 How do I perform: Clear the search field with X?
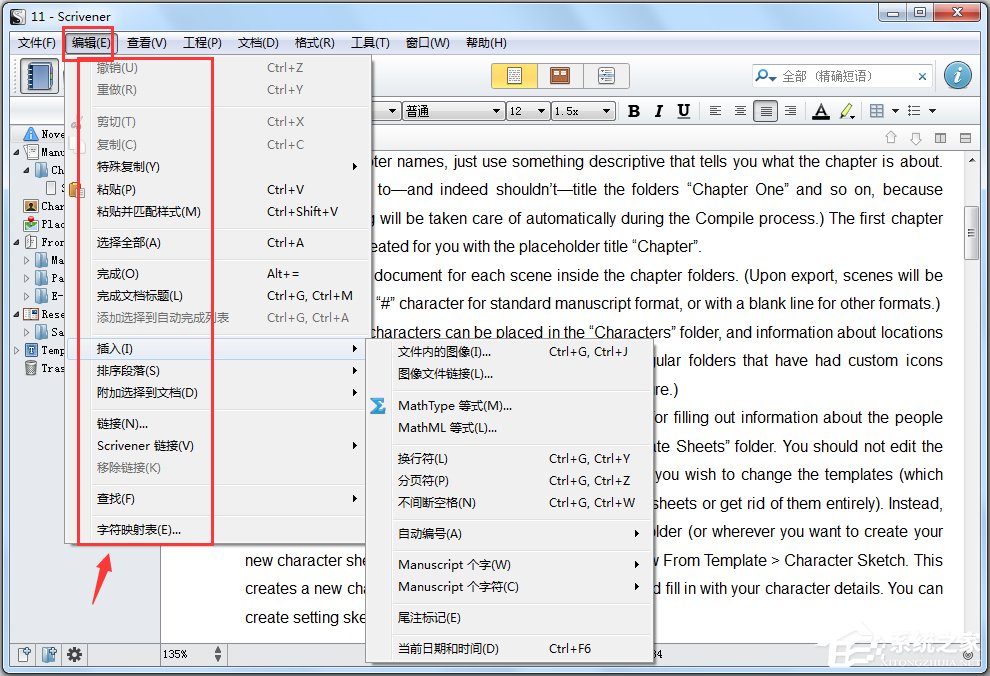click(922, 76)
